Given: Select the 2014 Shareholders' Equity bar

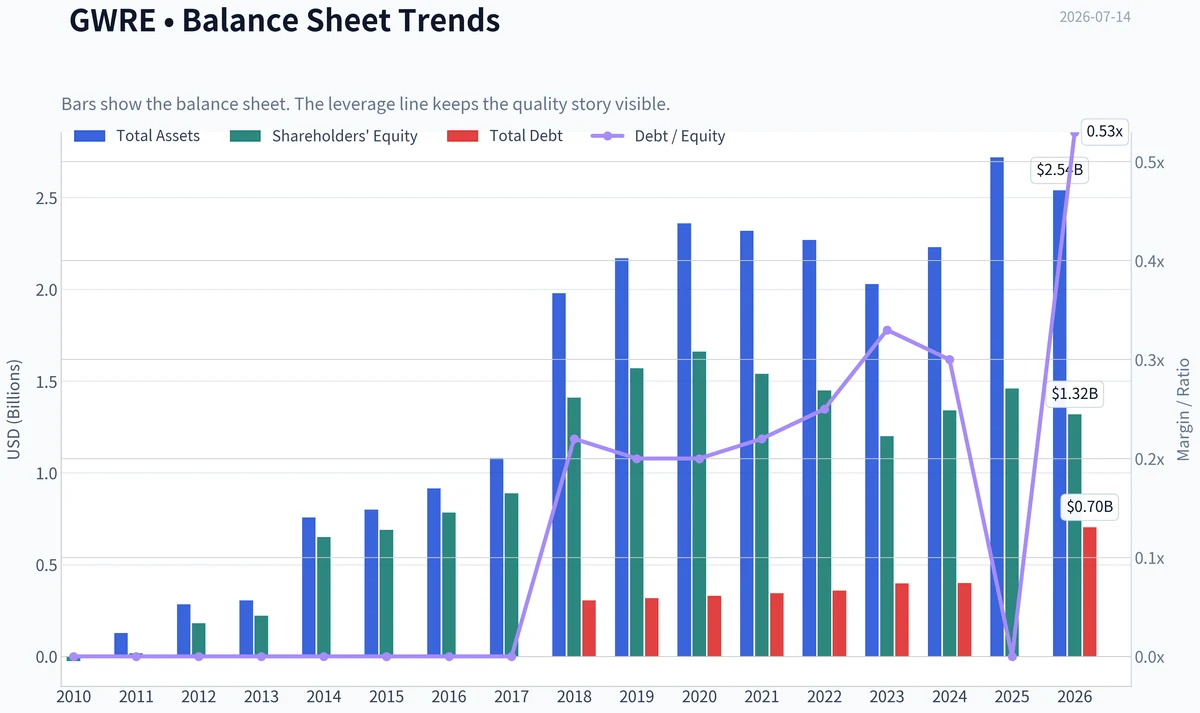Looking at the screenshot, I should pyautogui.click(x=324, y=597).
